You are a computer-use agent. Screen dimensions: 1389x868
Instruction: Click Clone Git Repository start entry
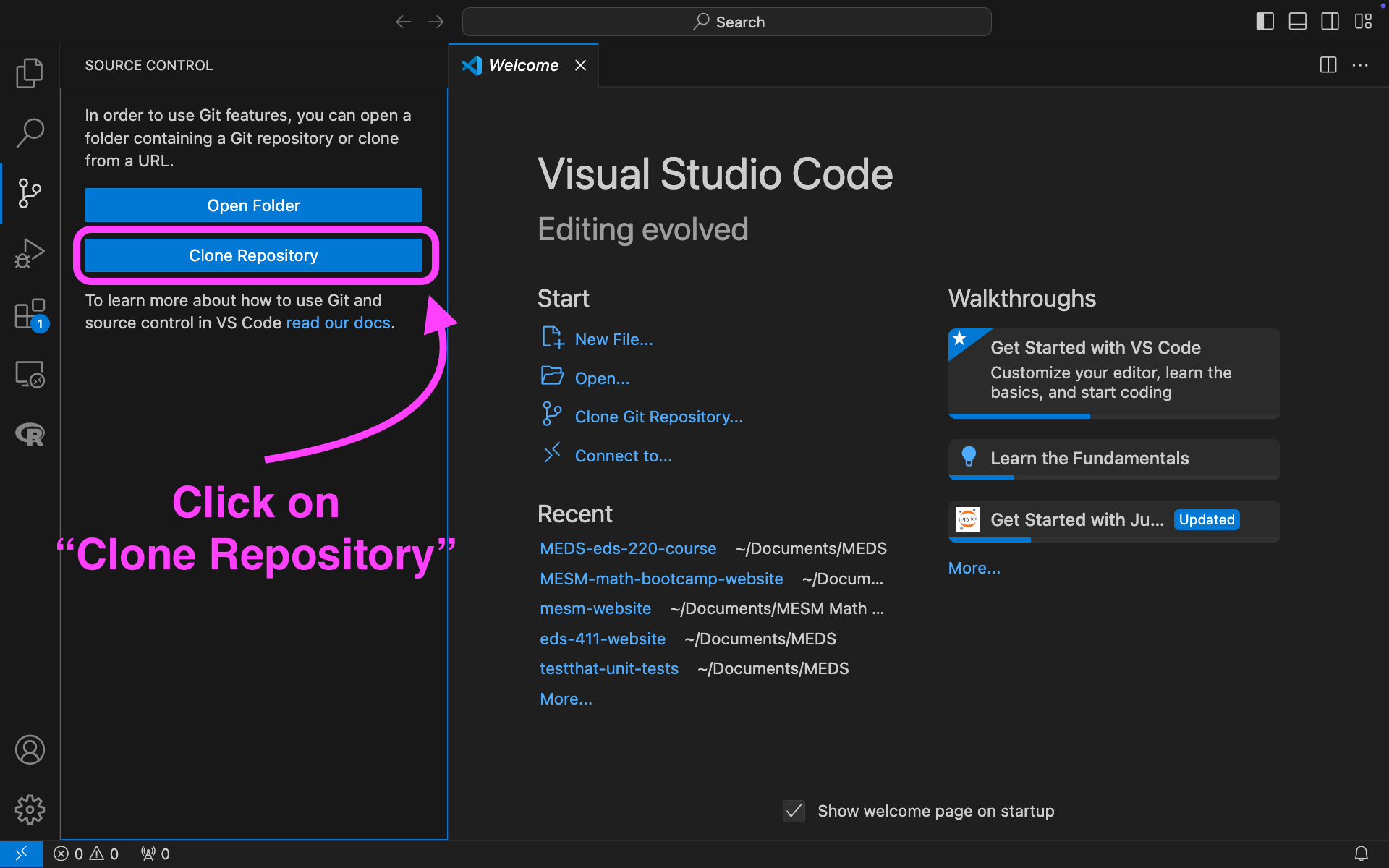(x=658, y=417)
